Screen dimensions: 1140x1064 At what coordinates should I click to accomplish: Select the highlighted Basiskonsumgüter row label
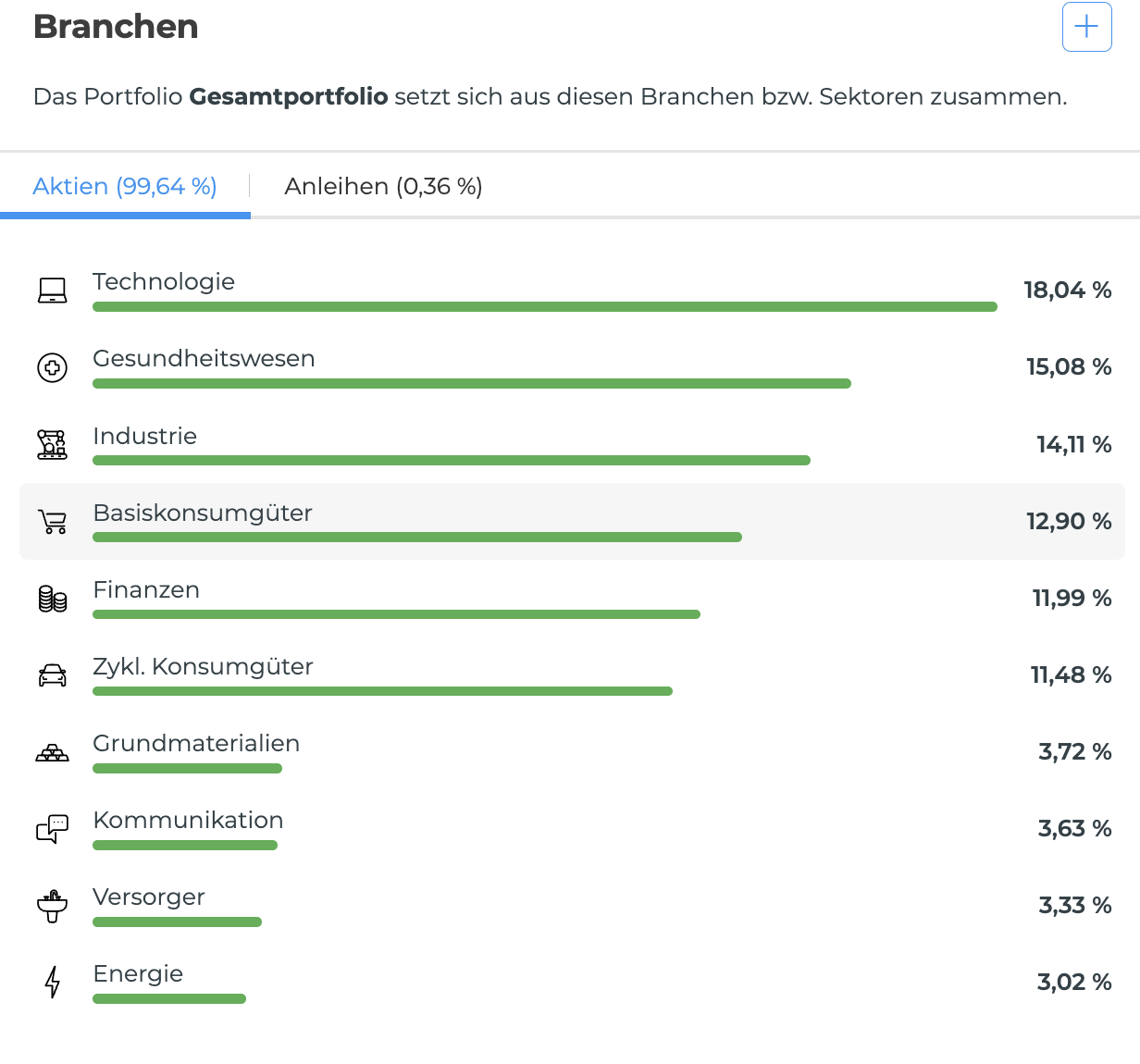point(203,513)
